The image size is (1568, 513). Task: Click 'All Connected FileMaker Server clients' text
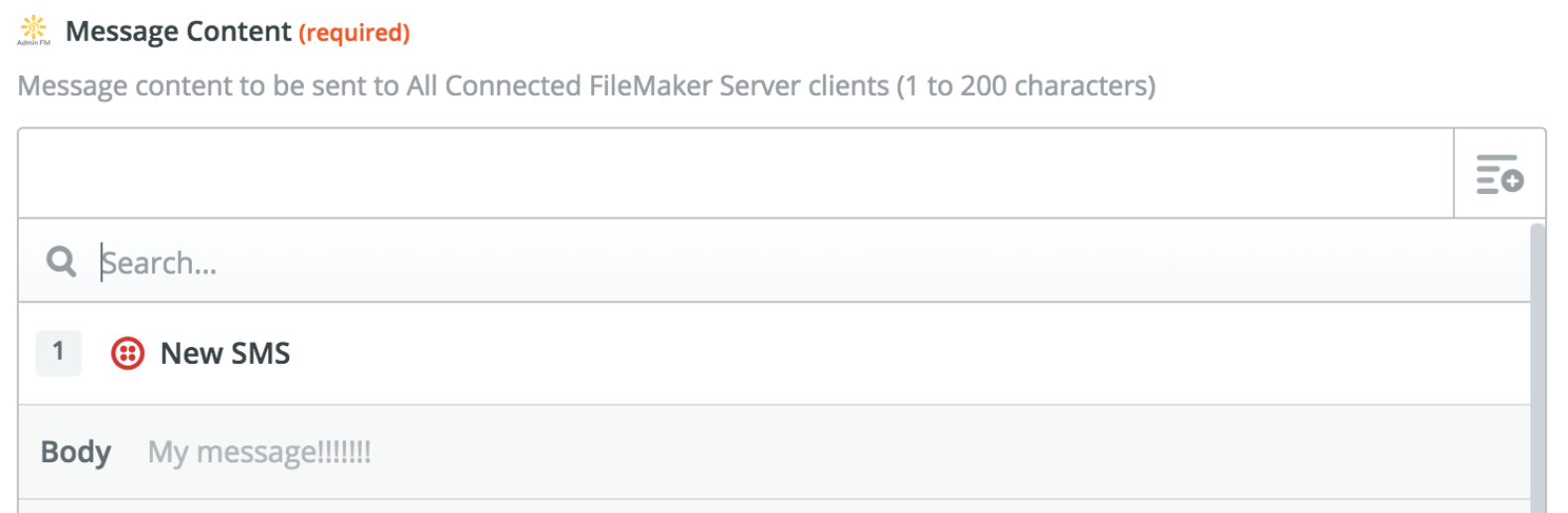[x=648, y=86]
